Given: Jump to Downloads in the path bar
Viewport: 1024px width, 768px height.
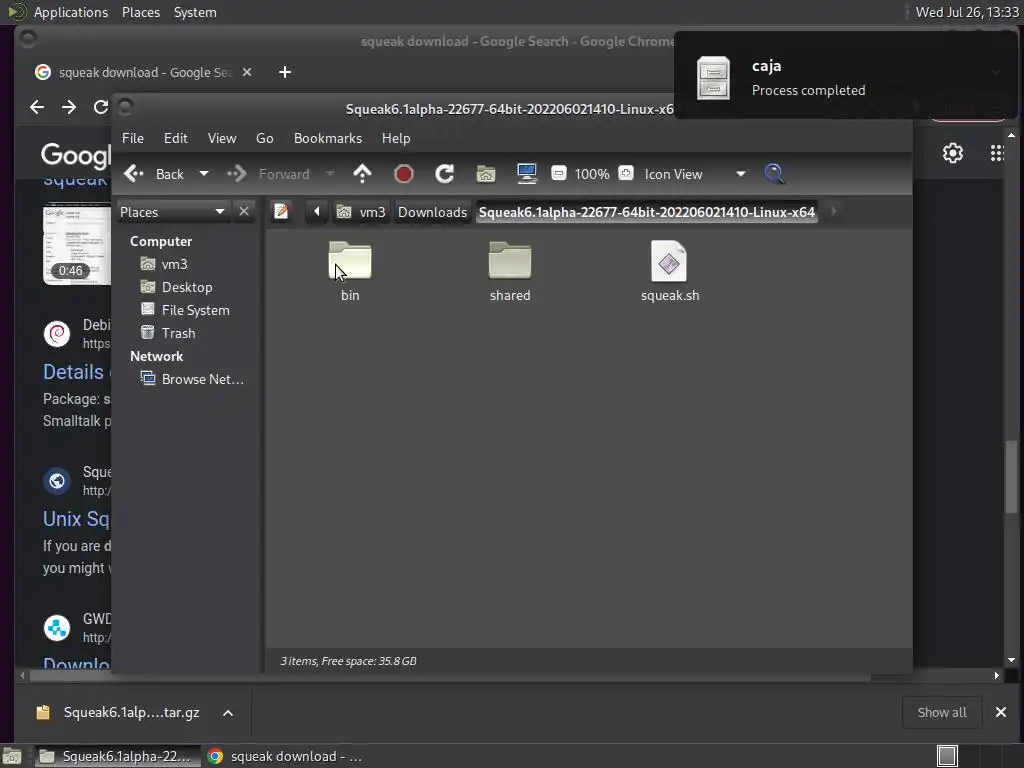Looking at the screenshot, I should tap(432, 212).
